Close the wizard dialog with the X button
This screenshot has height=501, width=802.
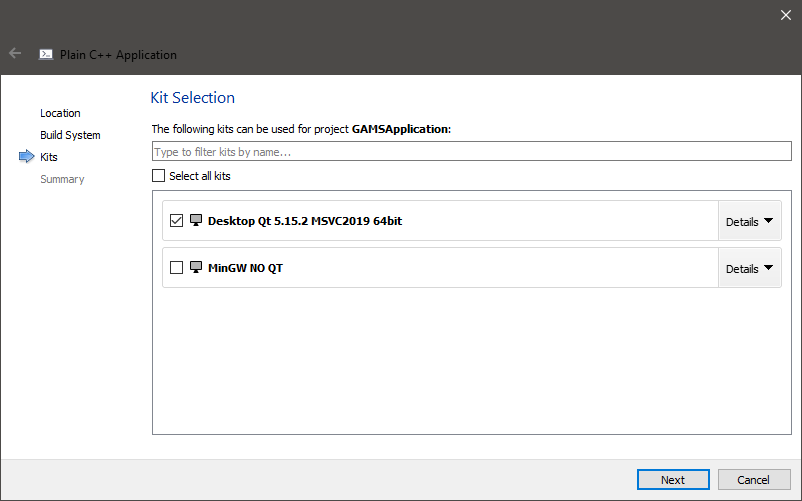785,14
